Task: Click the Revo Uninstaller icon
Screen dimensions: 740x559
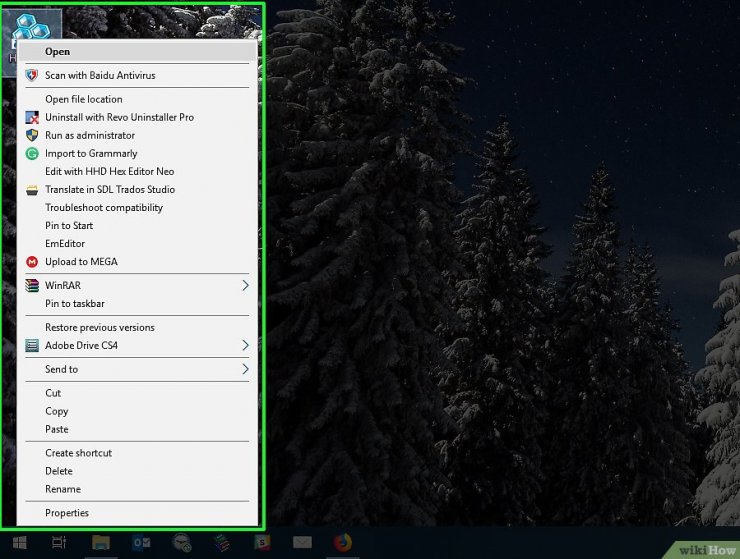Action: click(32, 117)
